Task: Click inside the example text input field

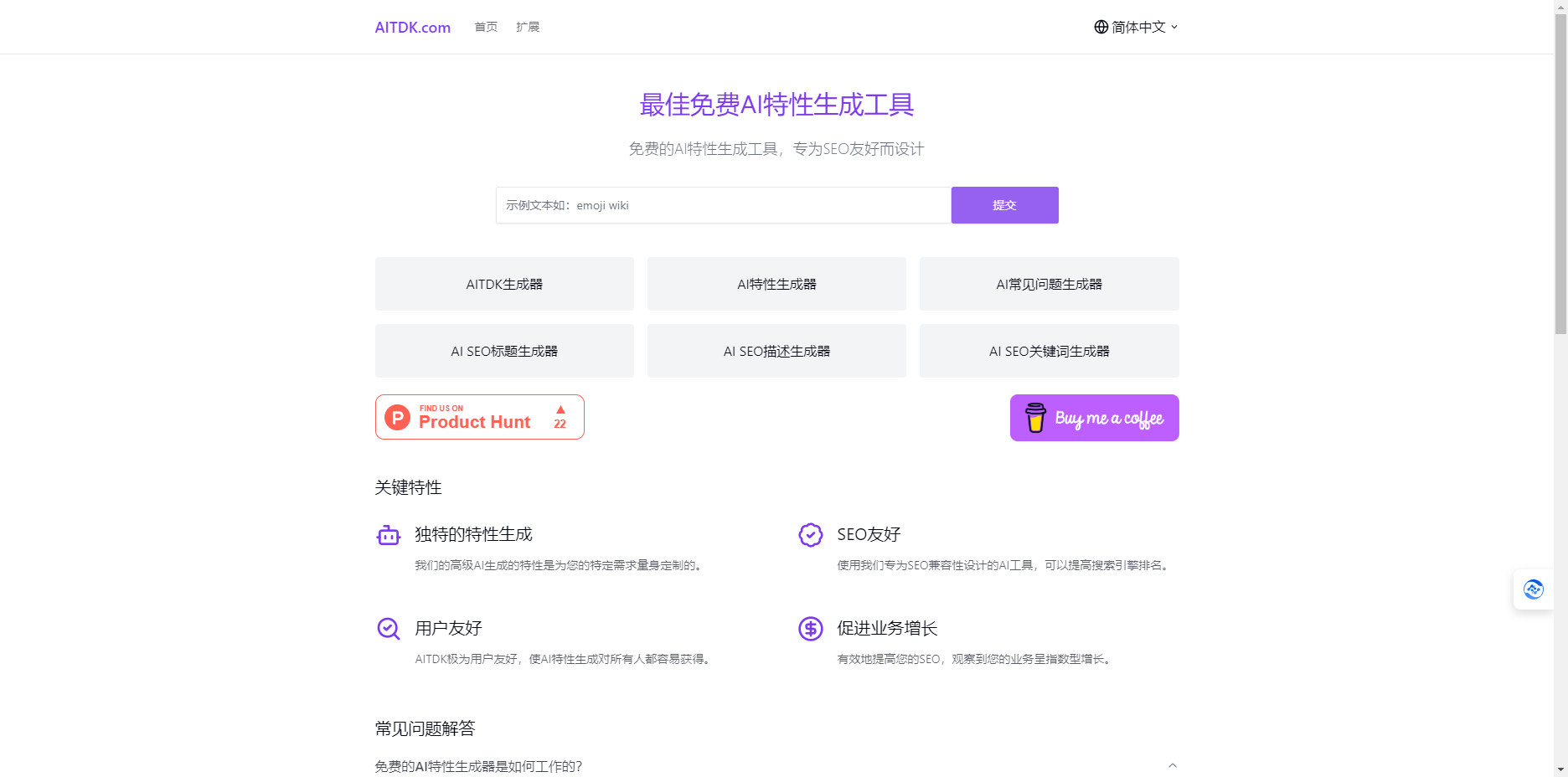Action: 723,204
